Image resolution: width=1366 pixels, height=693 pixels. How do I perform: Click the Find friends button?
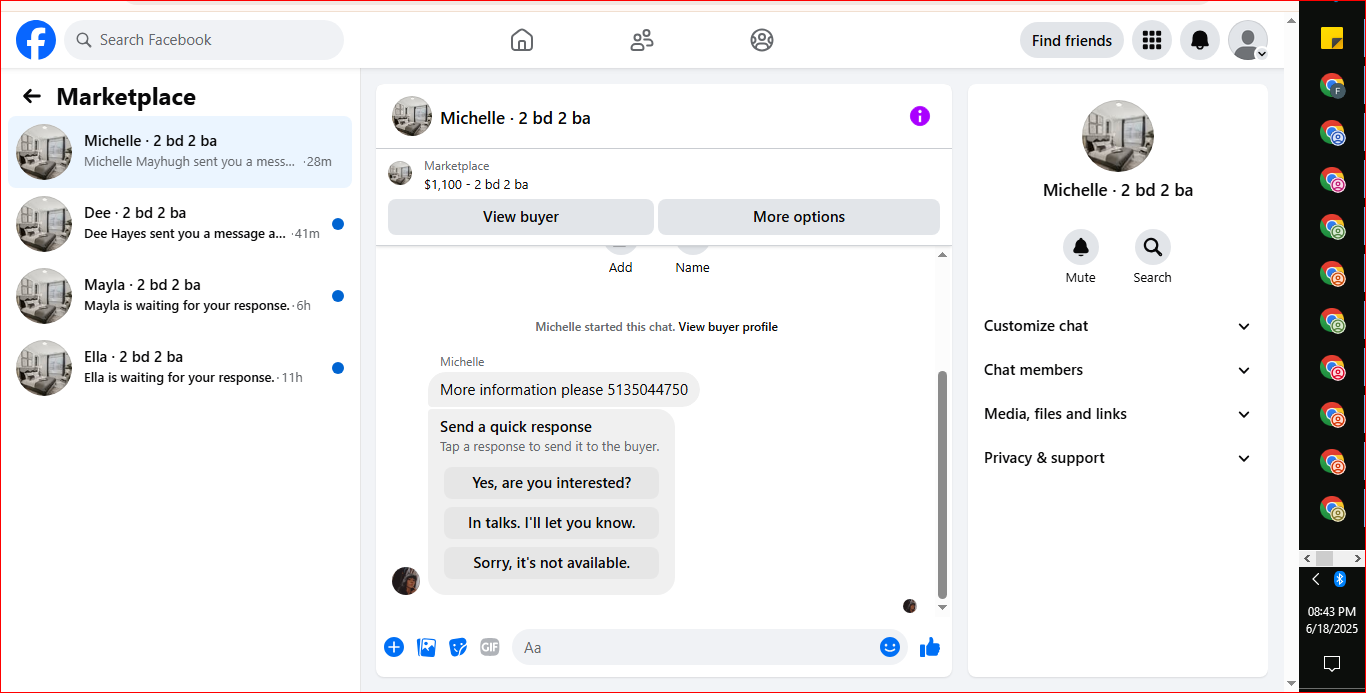(1072, 40)
